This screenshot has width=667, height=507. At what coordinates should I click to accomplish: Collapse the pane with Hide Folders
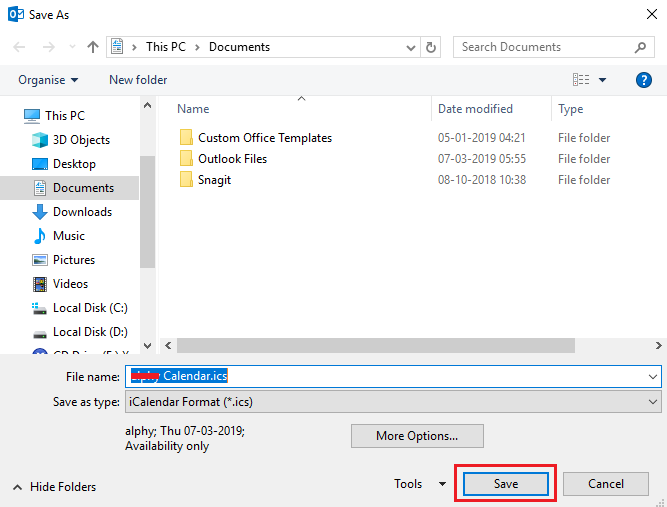point(55,487)
